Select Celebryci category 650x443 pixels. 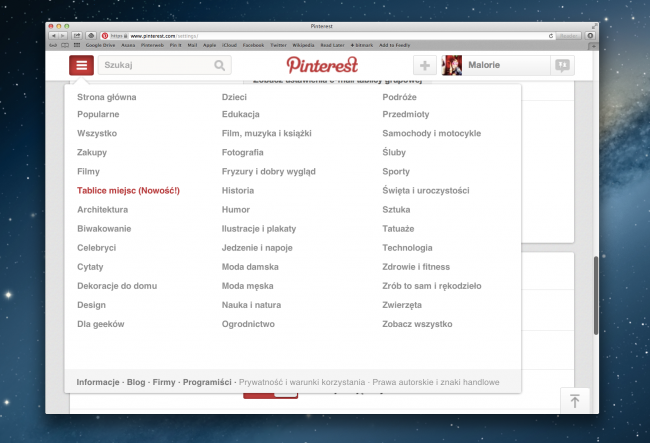(x=97, y=248)
